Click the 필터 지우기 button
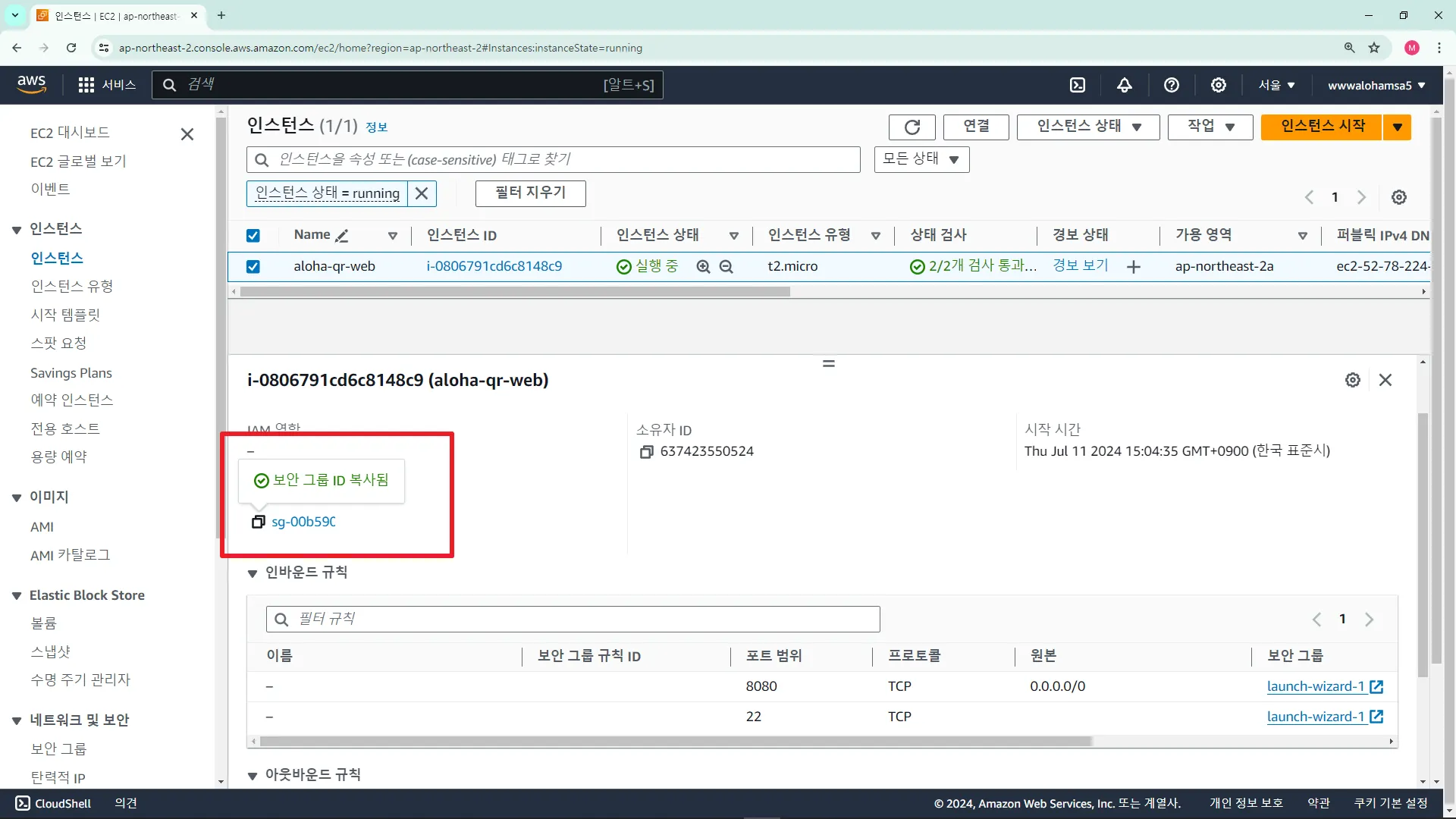This screenshot has width=1456, height=819. click(x=530, y=193)
